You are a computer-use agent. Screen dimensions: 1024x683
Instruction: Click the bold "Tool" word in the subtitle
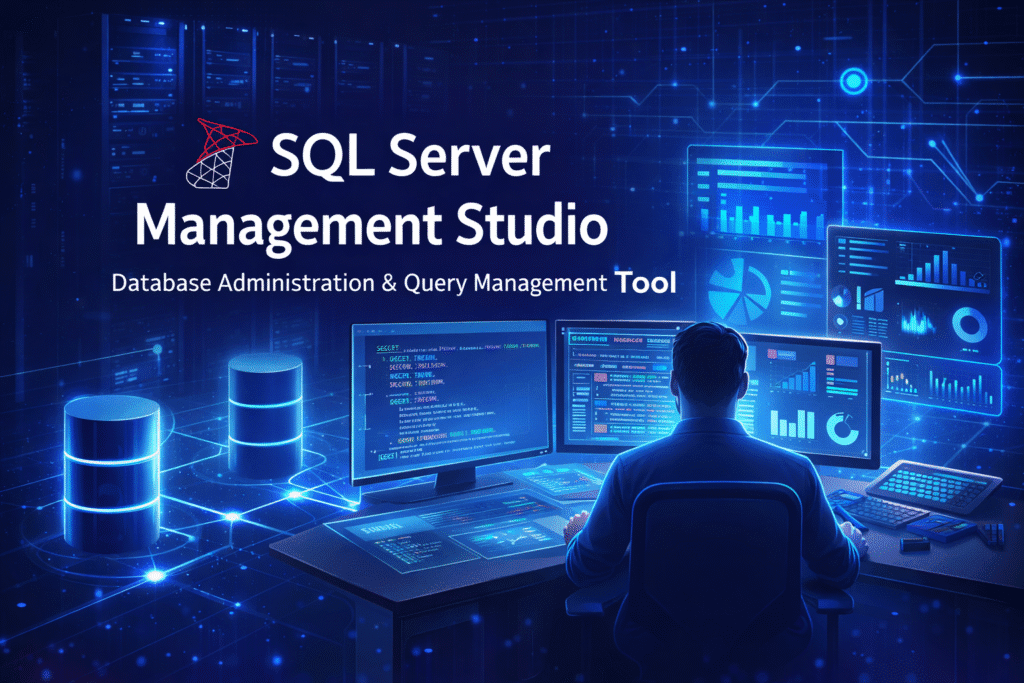(x=647, y=283)
